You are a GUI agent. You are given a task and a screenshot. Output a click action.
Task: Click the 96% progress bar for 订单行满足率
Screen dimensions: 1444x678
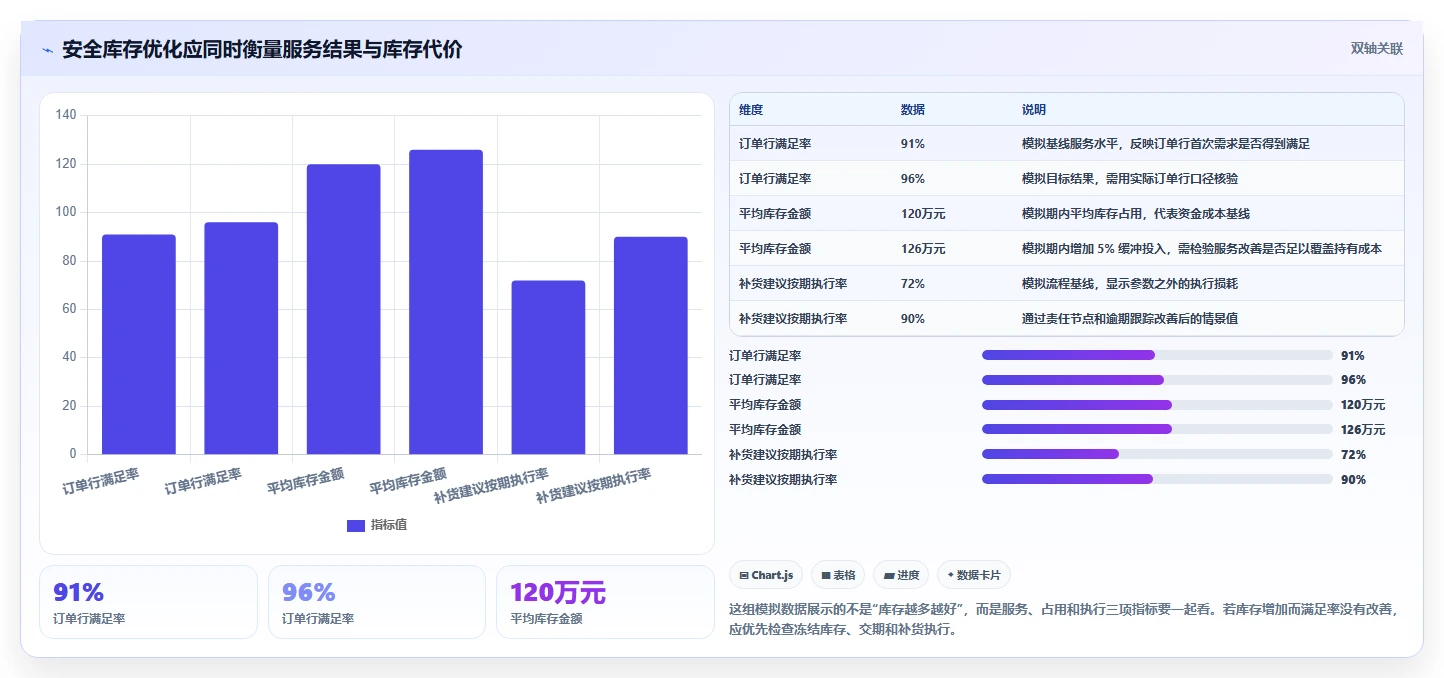coord(1157,380)
